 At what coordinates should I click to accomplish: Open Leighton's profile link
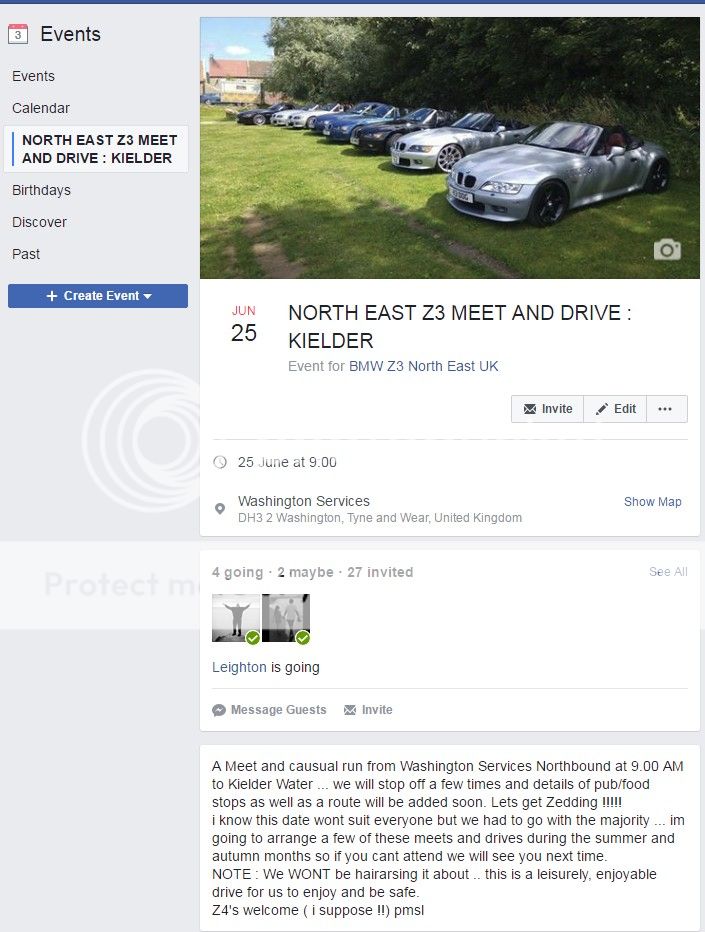pos(239,667)
